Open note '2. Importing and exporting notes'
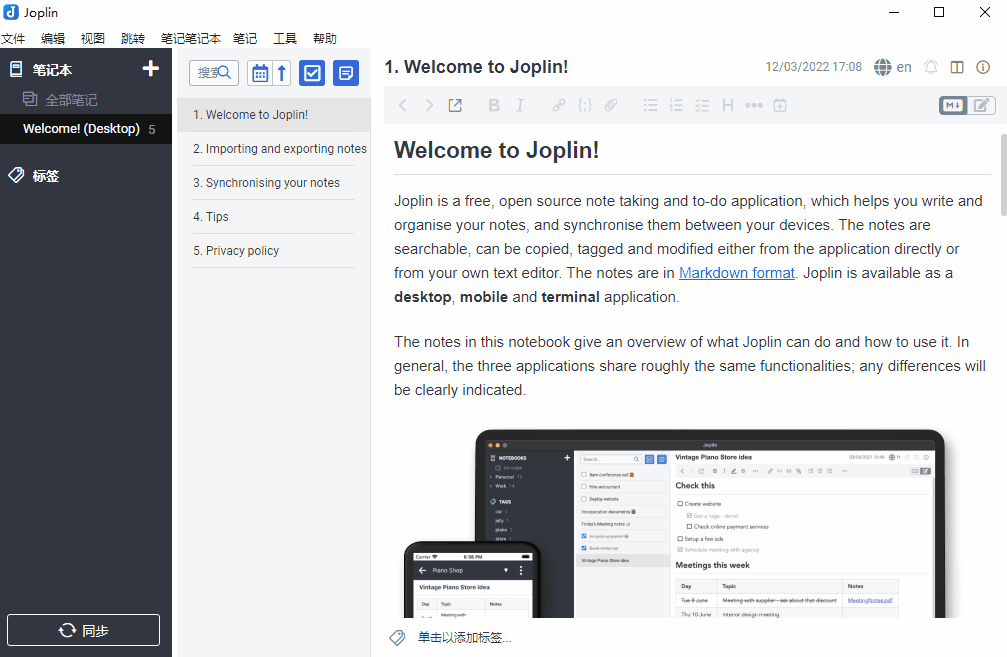 tap(274, 149)
